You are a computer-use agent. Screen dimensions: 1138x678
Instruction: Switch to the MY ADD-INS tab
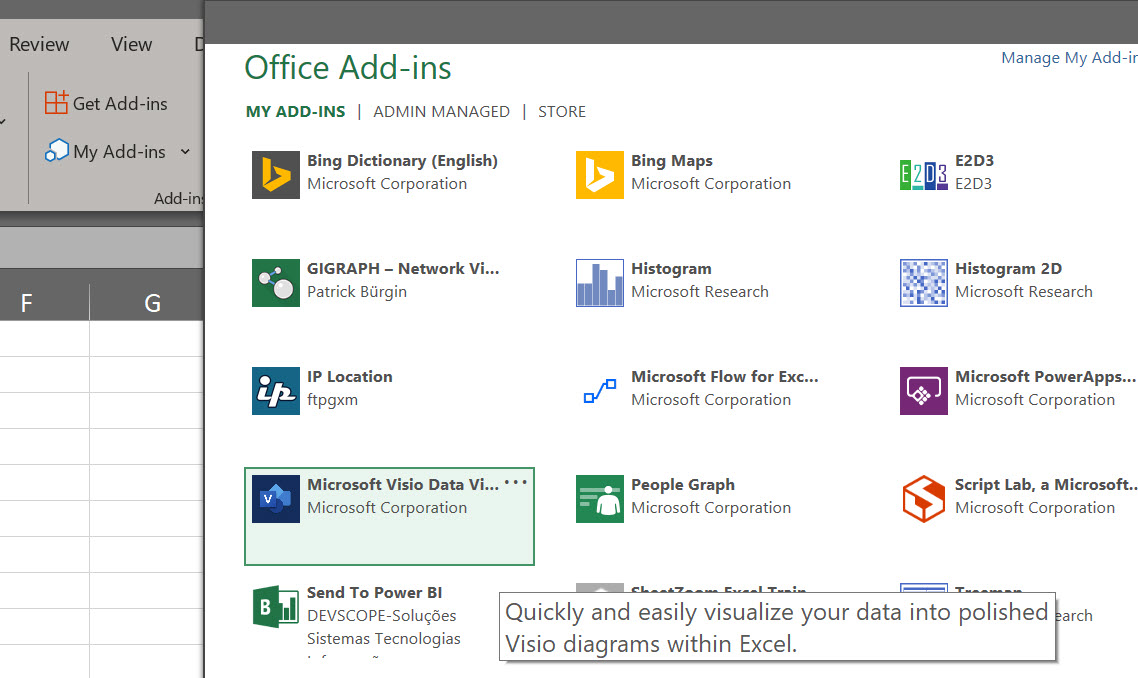tap(295, 112)
